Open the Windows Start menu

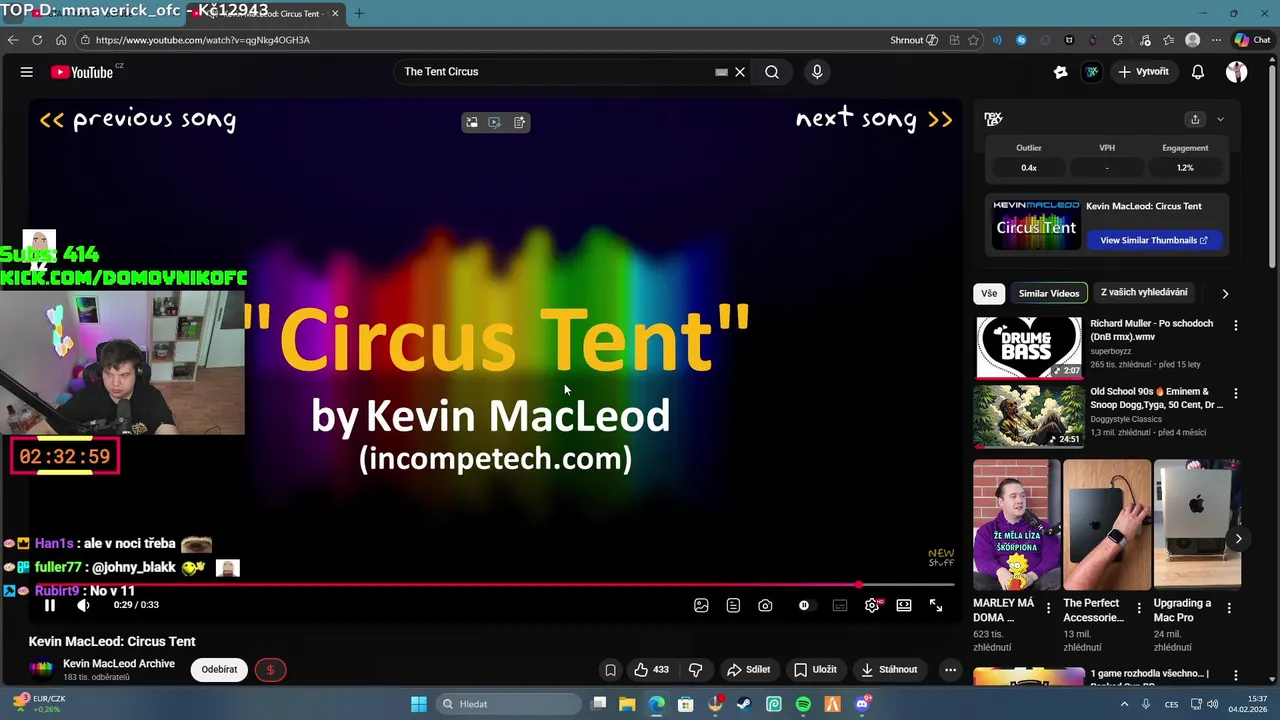419,704
